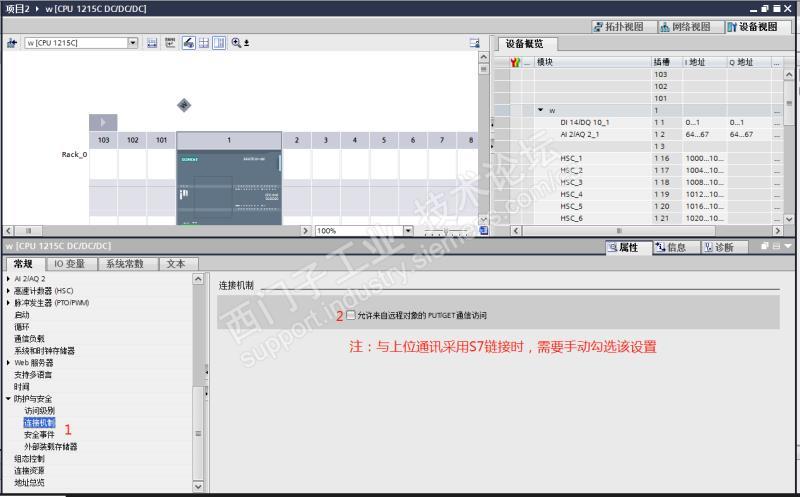Select 循环 in the properties tree
Image resolution: width=800 pixels, height=497 pixels.
22,327
